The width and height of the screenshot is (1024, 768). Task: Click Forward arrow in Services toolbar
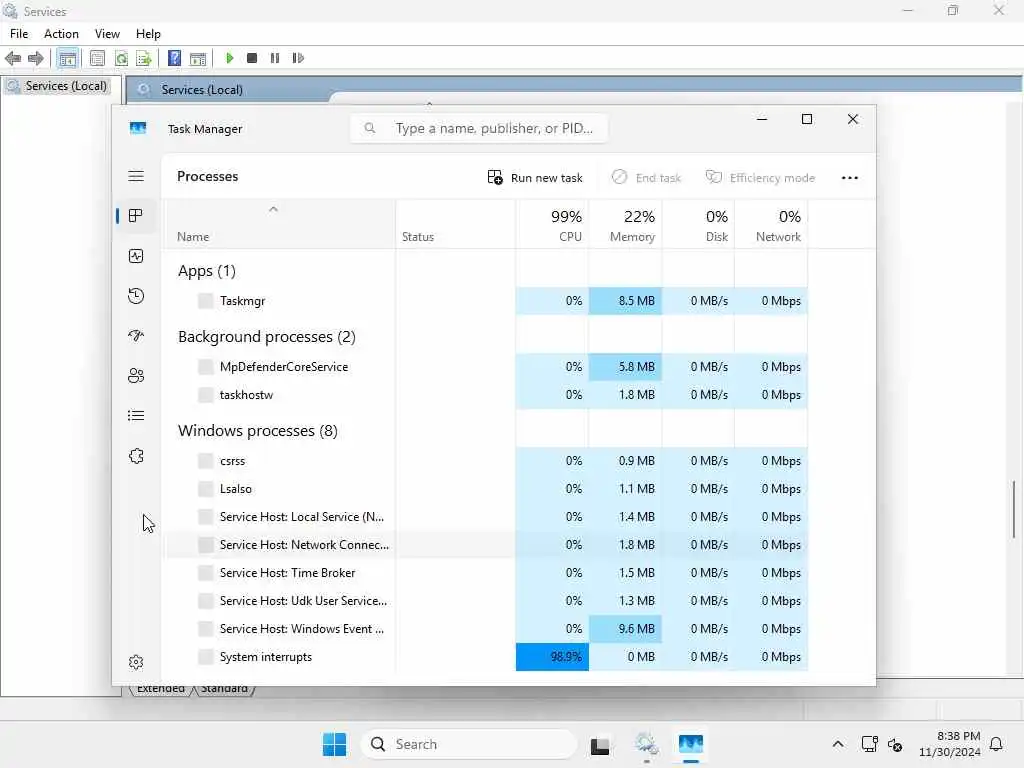(36, 58)
